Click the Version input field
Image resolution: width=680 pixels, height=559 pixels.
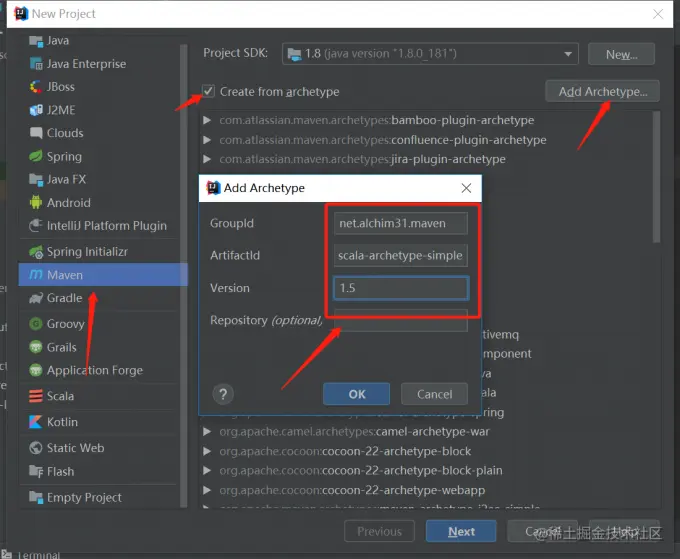[400, 288]
